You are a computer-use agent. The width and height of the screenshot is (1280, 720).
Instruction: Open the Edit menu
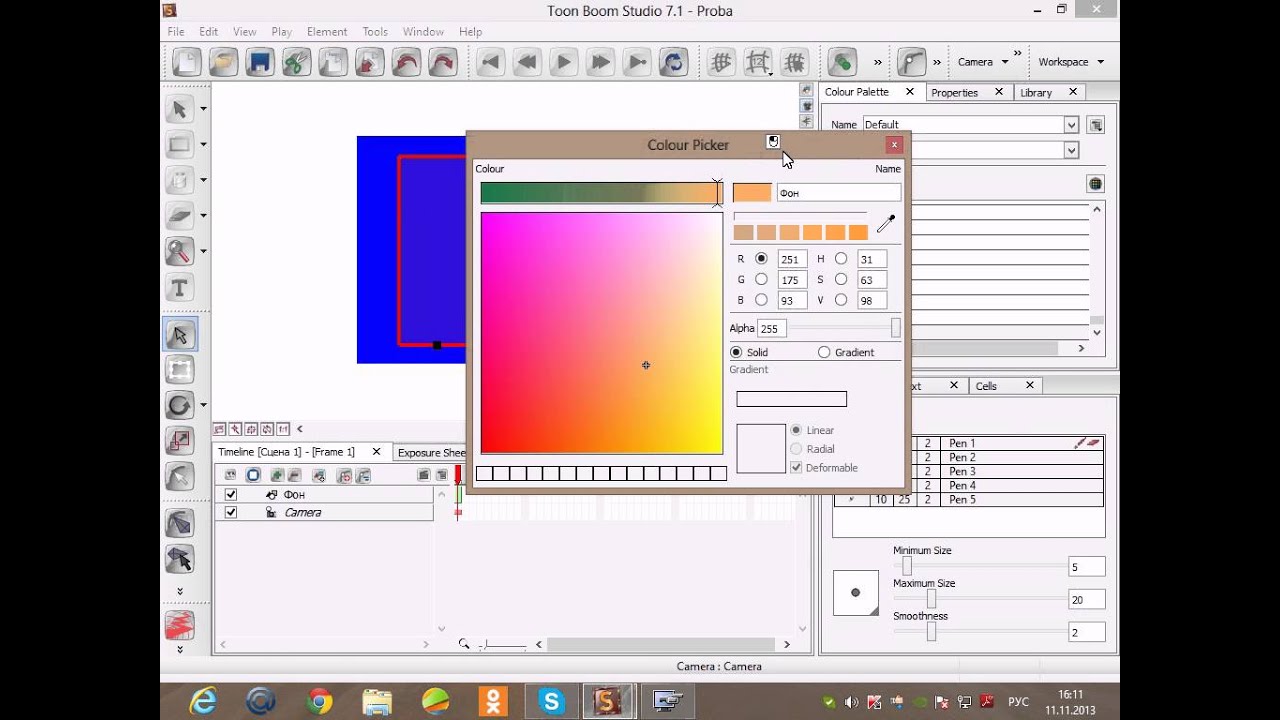coord(208,32)
